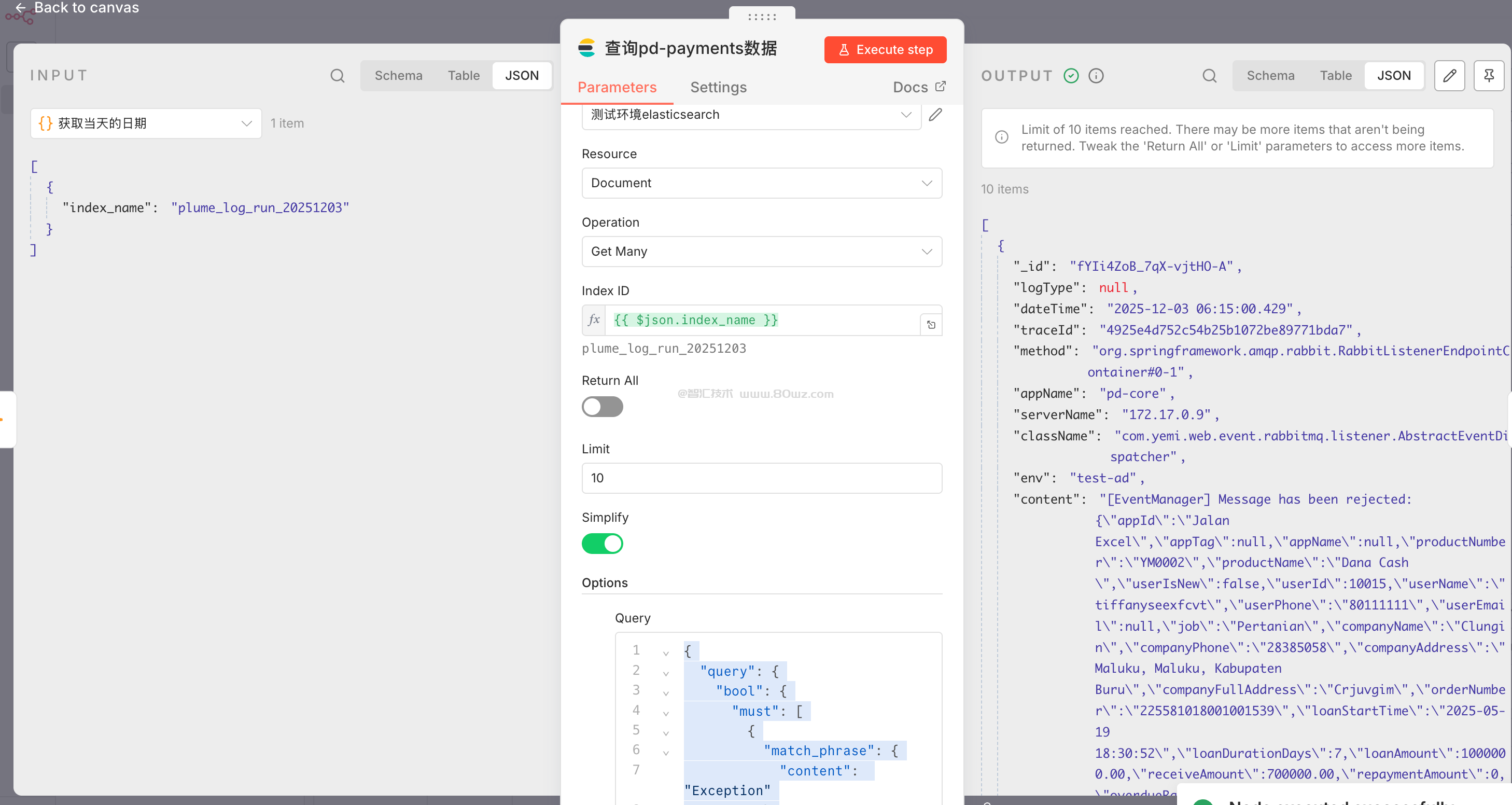This screenshot has width=1512, height=805.
Task: Click the output panel search icon
Action: pos(1209,76)
